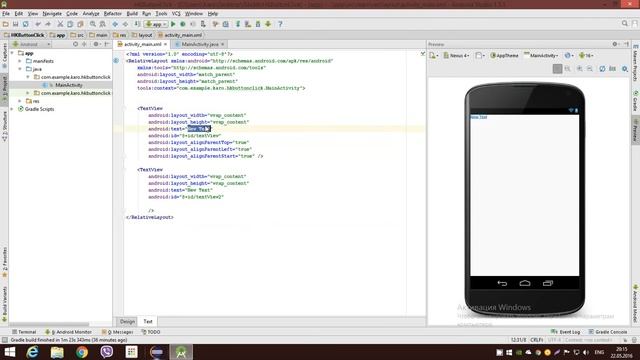This screenshot has width=640, height=360.
Task: Click the HKButtonClick breadcrumb
Action: pyautogui.click(x=24, y=35)
